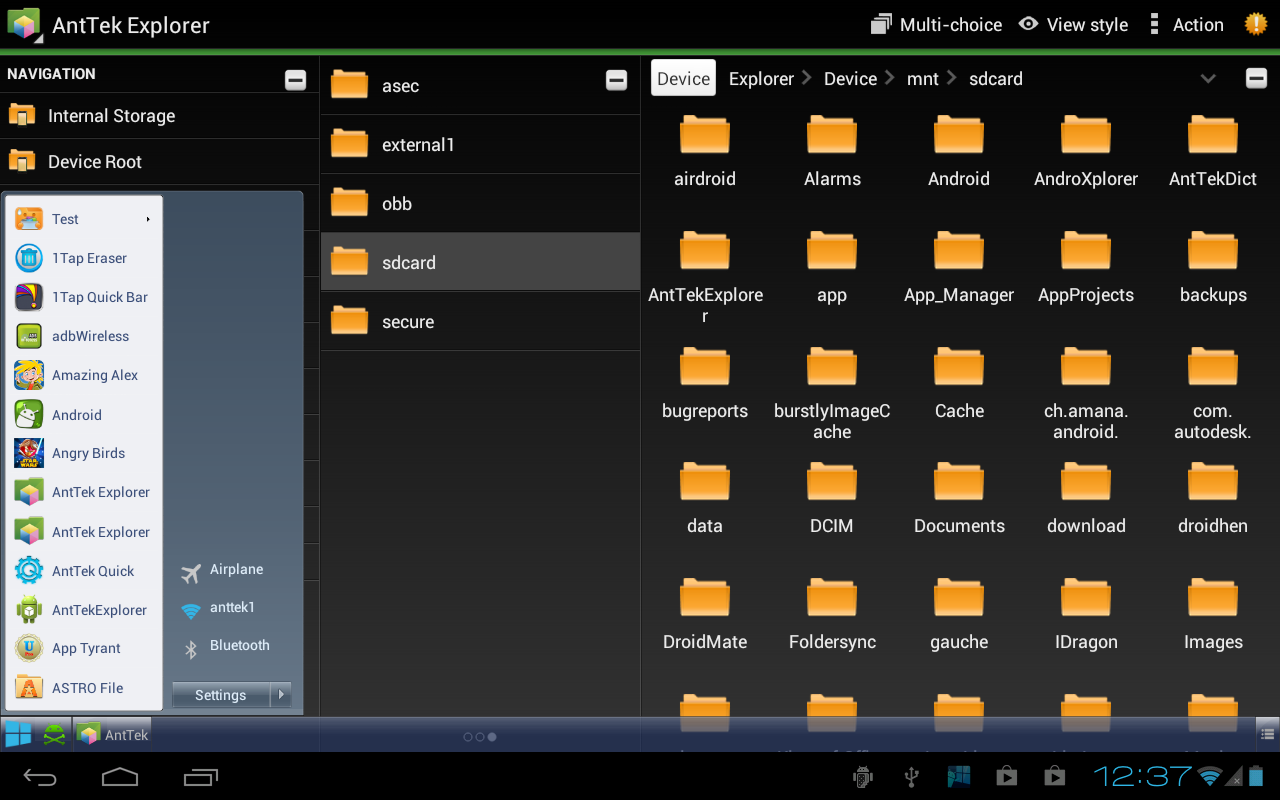Open Settings from the start menu
Viewport: 1280px width, 800px height.
[x=220, y=695]
